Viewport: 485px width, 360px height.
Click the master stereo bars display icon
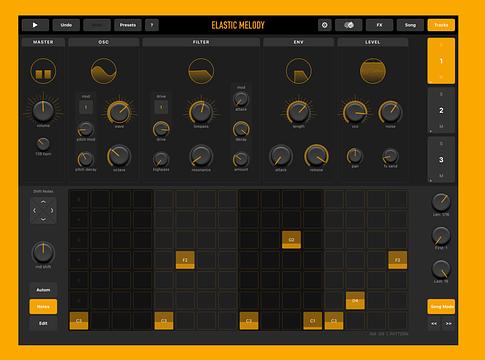(x=43, y=71)
